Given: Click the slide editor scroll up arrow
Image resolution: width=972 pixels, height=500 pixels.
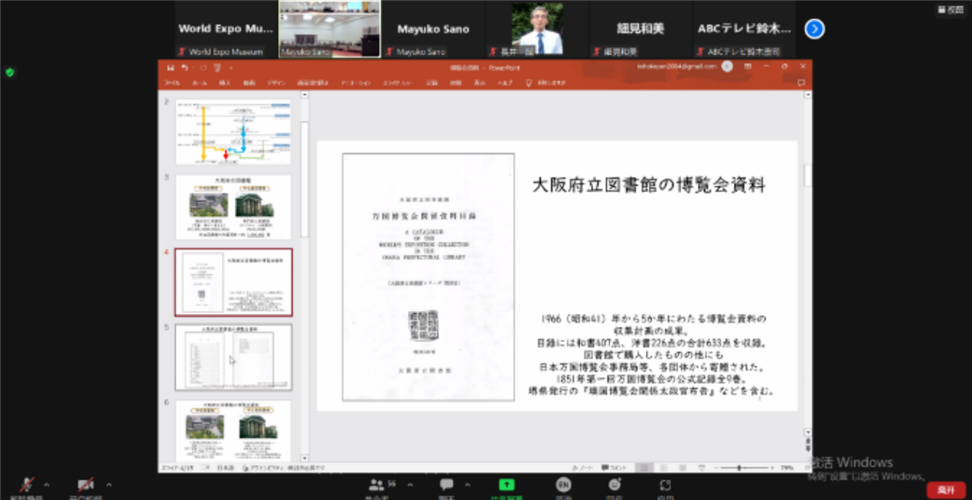Looking at the screenshot, I should (808, 95).
